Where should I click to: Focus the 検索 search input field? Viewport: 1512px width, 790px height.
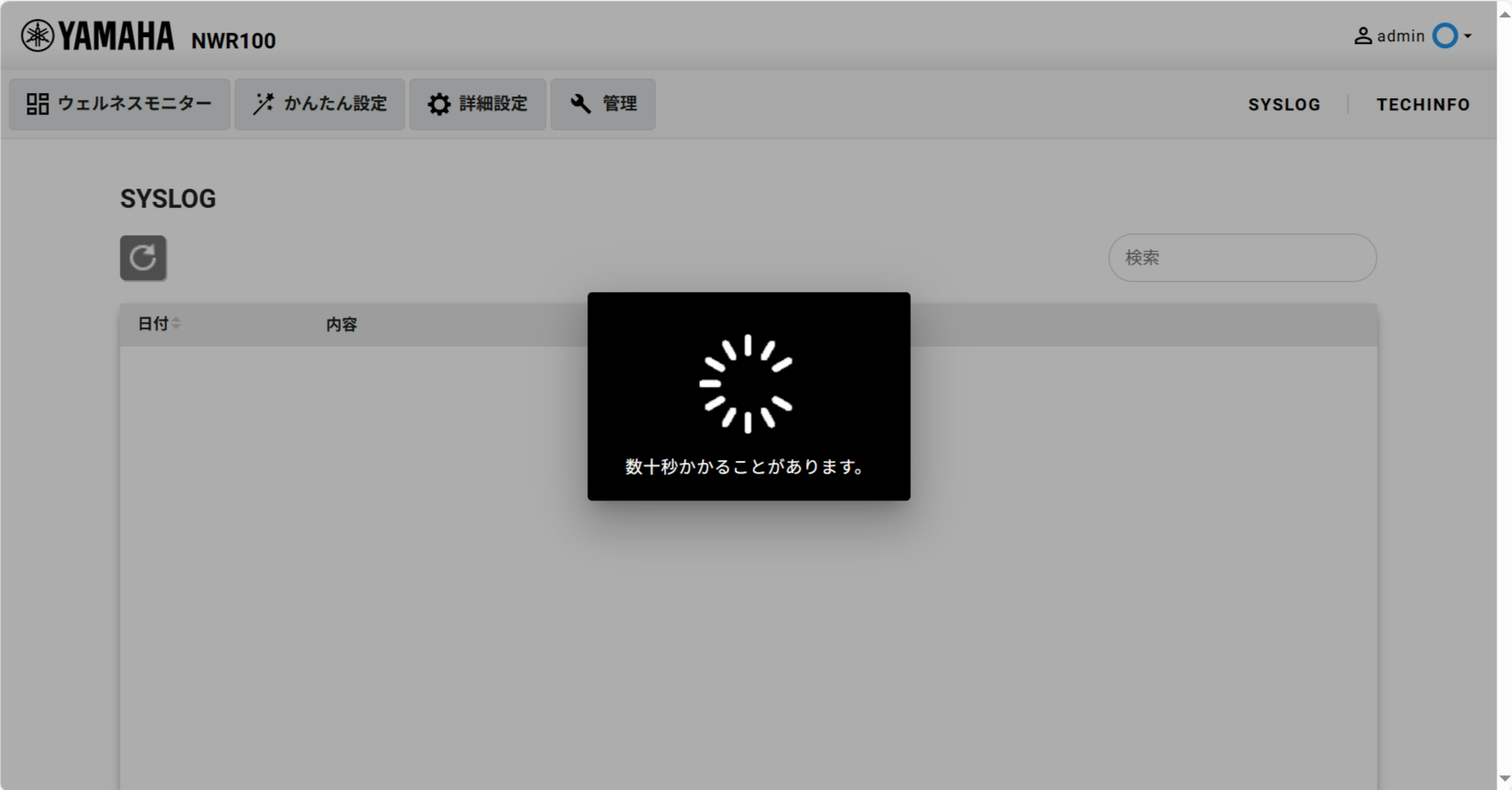1242,258
